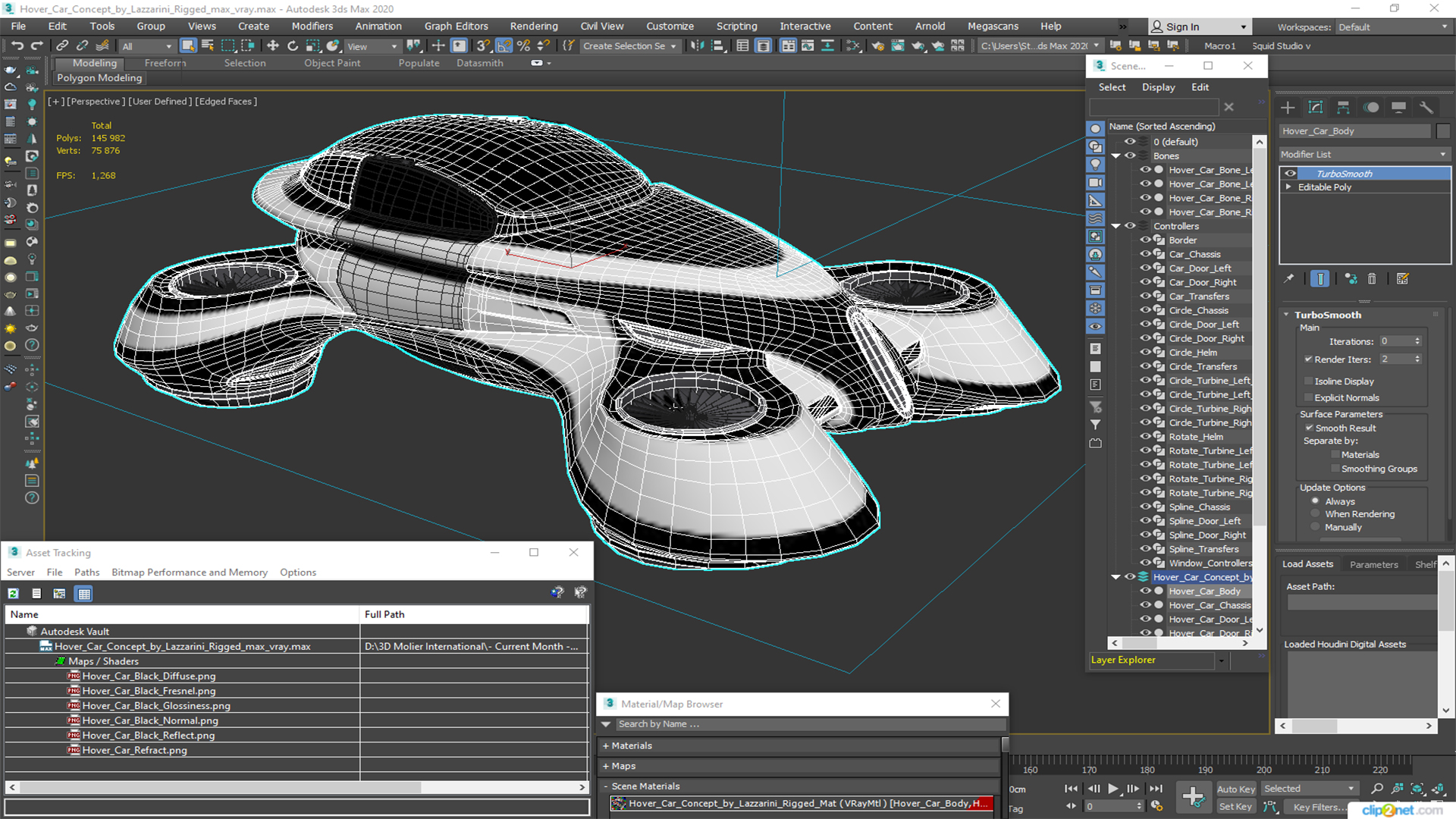1456x819 pixels.
Task: Activate the Select and Link tool
Action: 63,45
